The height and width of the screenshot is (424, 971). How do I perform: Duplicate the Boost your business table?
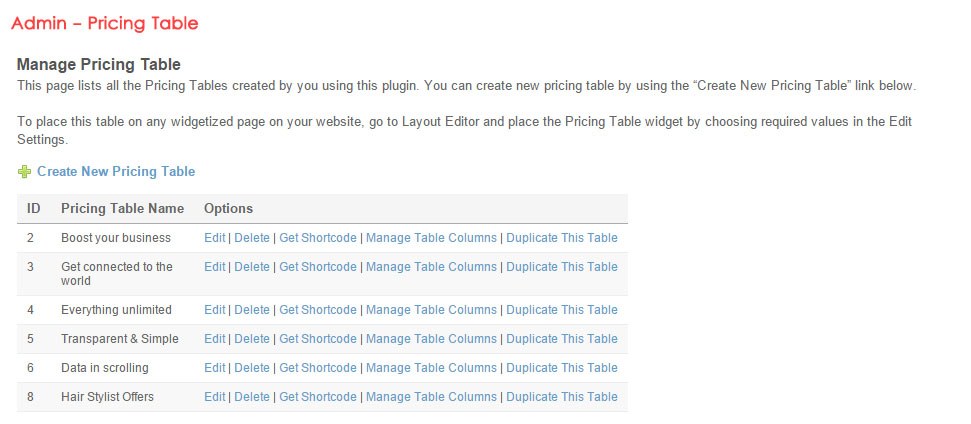click(562, 238)
